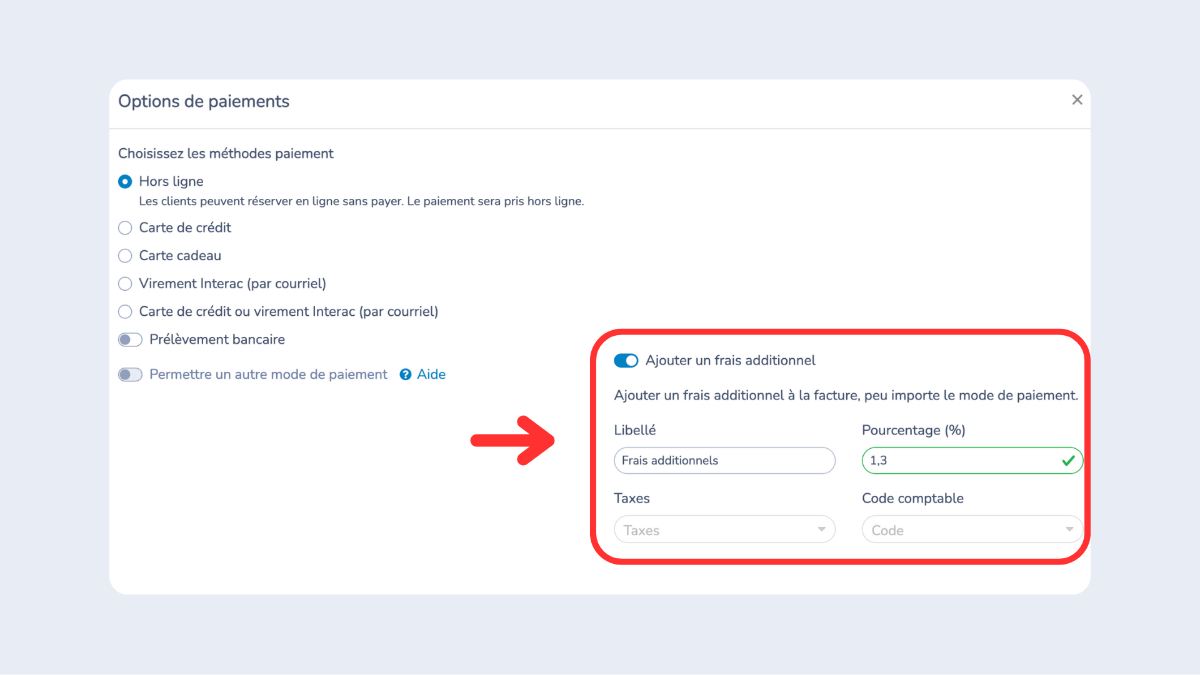The height and width of the screenshot is (675, 1200).
Task: Click the Taxes label above the dropdown
Action: pos(632,499)
